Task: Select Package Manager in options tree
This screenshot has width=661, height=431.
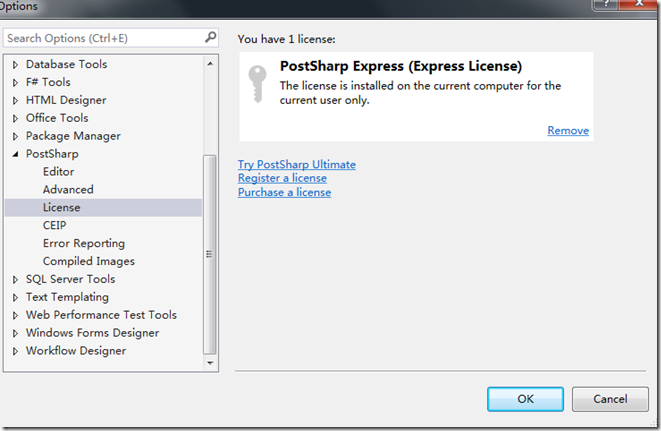Action: coord(73,136)
